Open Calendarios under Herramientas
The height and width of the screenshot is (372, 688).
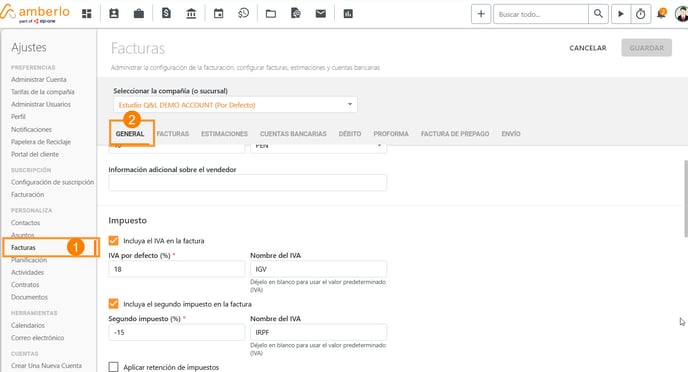click(x=28, y=325)
